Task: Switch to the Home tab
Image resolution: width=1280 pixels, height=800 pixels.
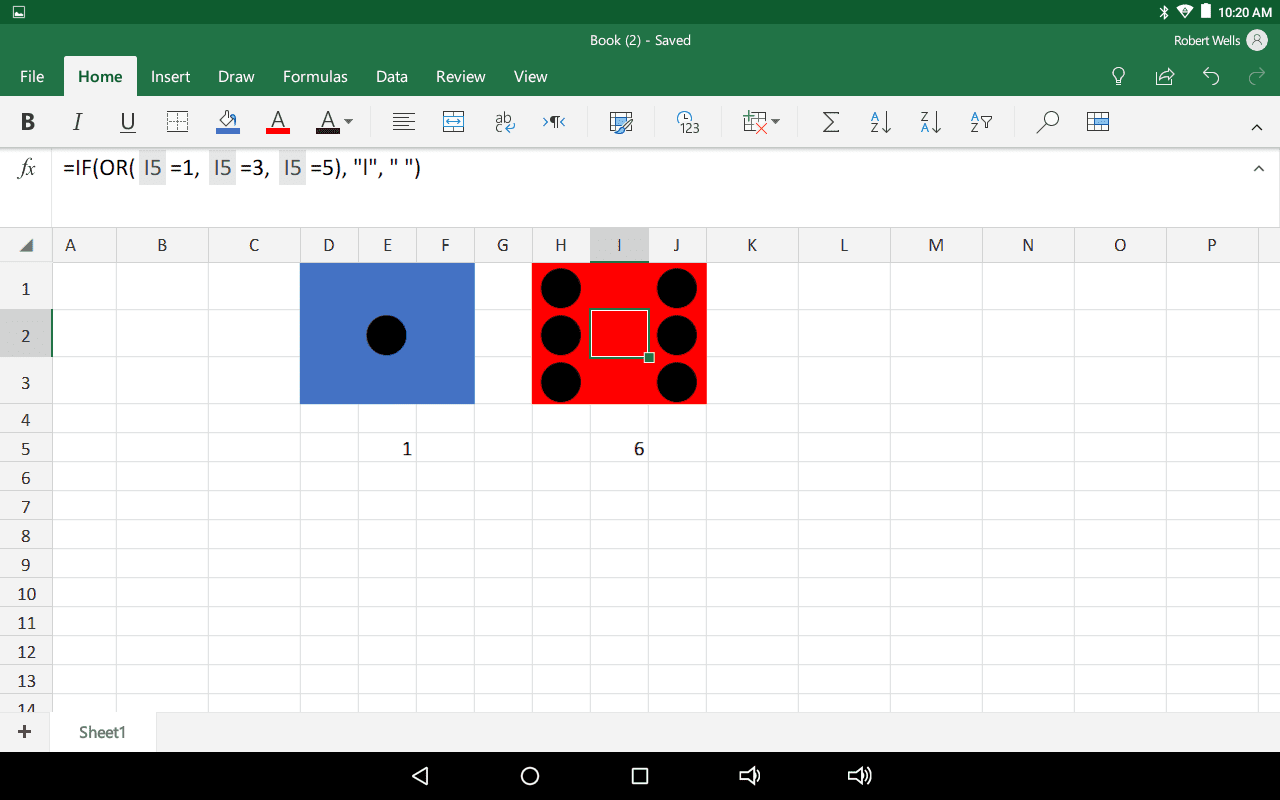Action: tap(100, 76)
